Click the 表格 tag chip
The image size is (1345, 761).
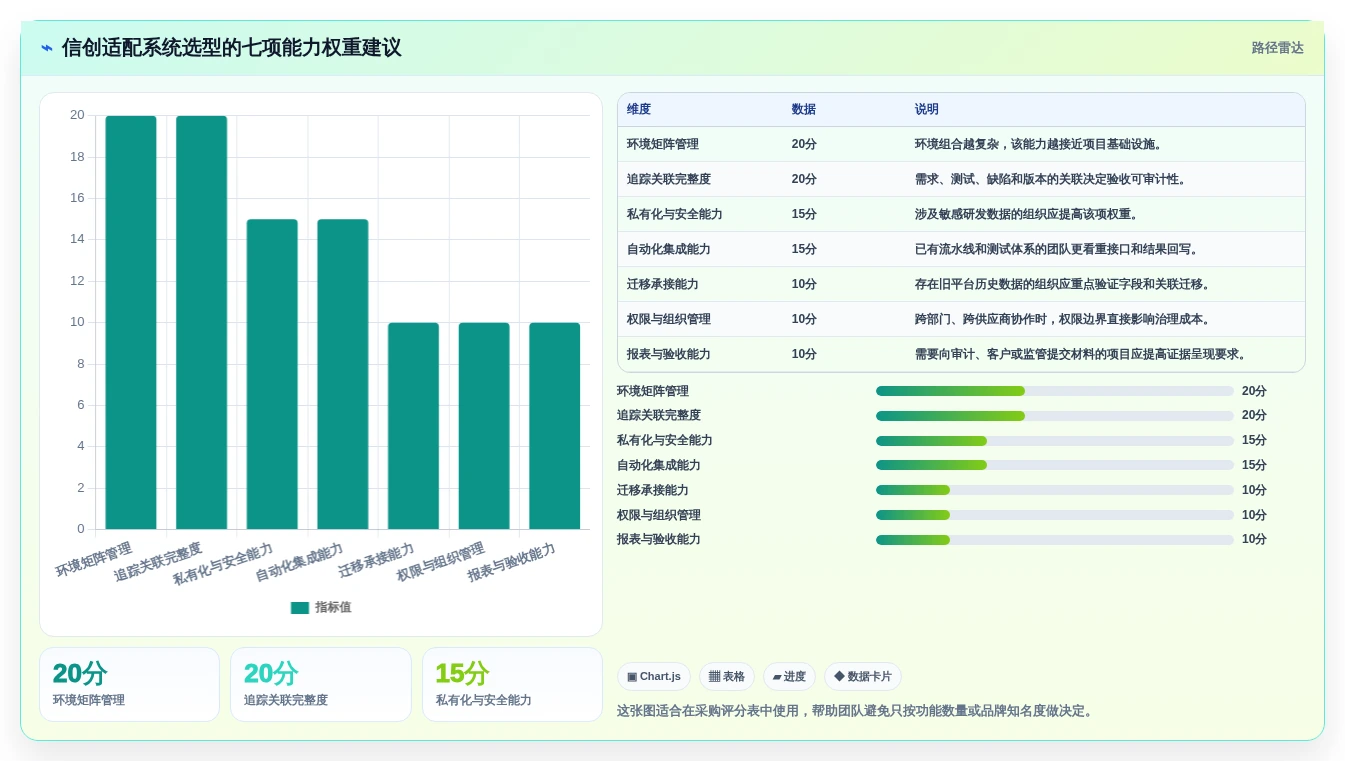pyautogui.click(x=727, y=677)
